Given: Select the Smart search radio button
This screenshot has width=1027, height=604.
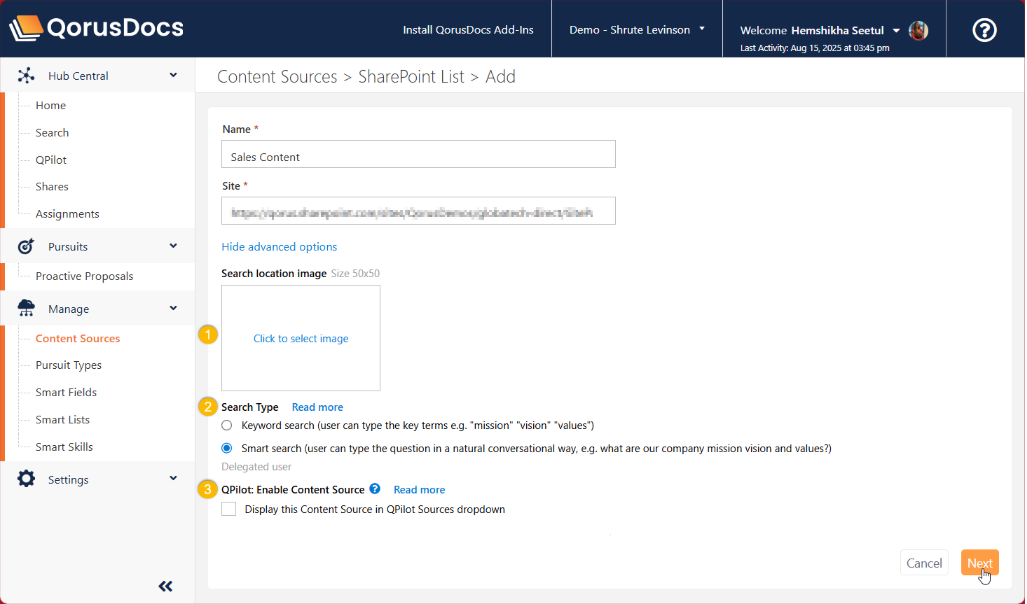Looking at the screenshot, I should pos(227,448).
